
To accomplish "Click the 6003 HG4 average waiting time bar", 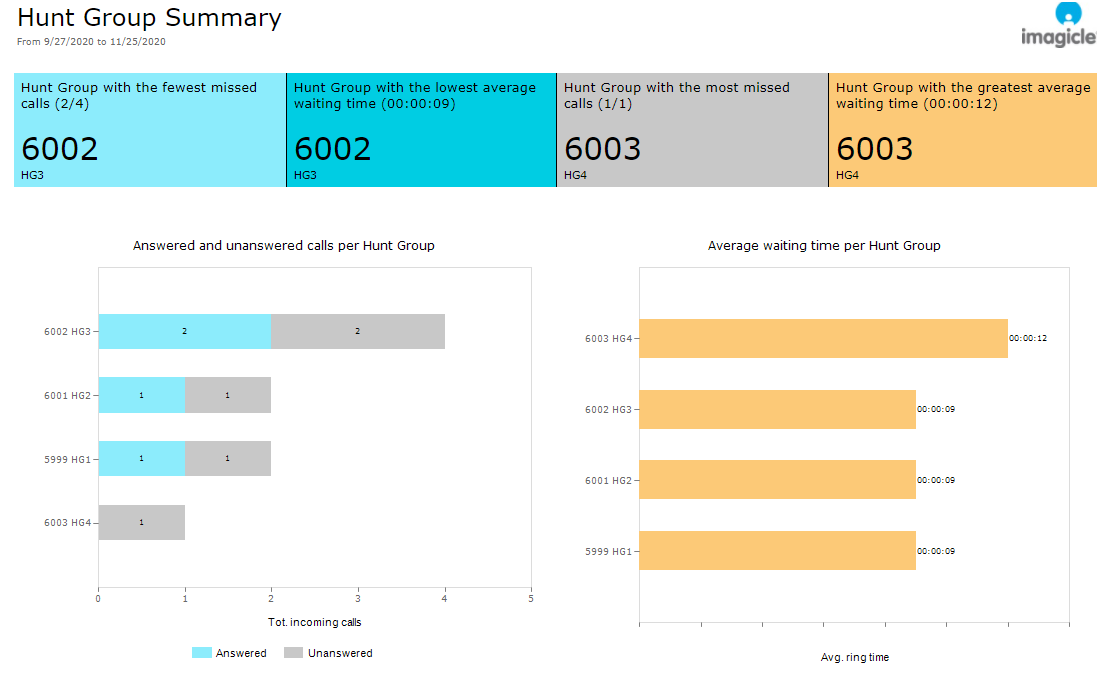I will [x=822, y=338].
